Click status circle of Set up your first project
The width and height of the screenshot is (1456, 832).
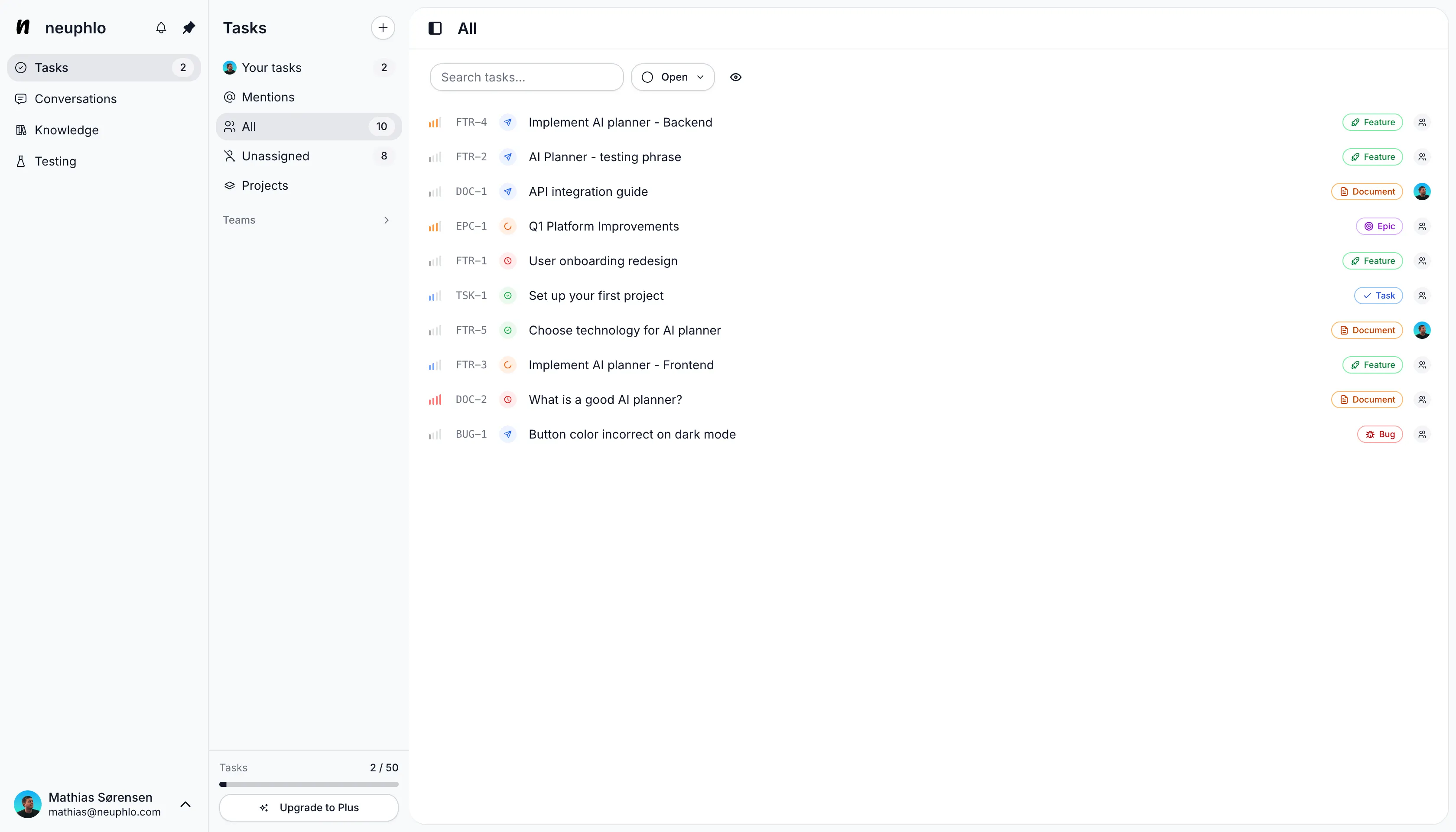click(x=507, y=296)
